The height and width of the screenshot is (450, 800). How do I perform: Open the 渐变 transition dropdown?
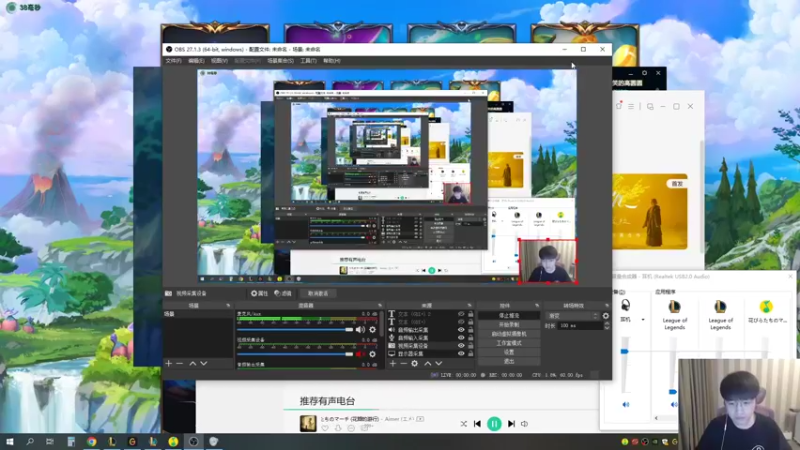pos(572,316)
